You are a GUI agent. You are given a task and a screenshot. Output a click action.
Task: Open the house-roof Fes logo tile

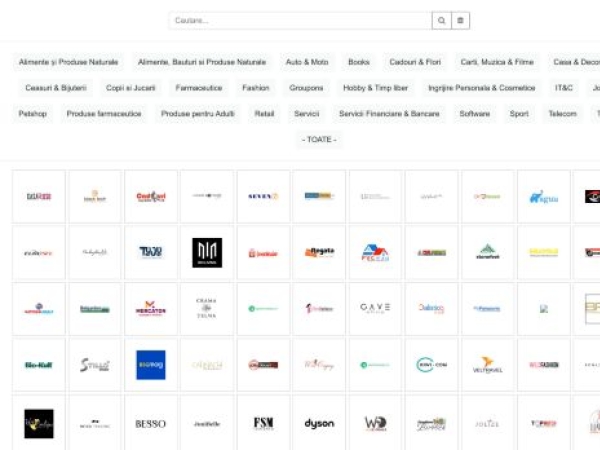point(375,253)
